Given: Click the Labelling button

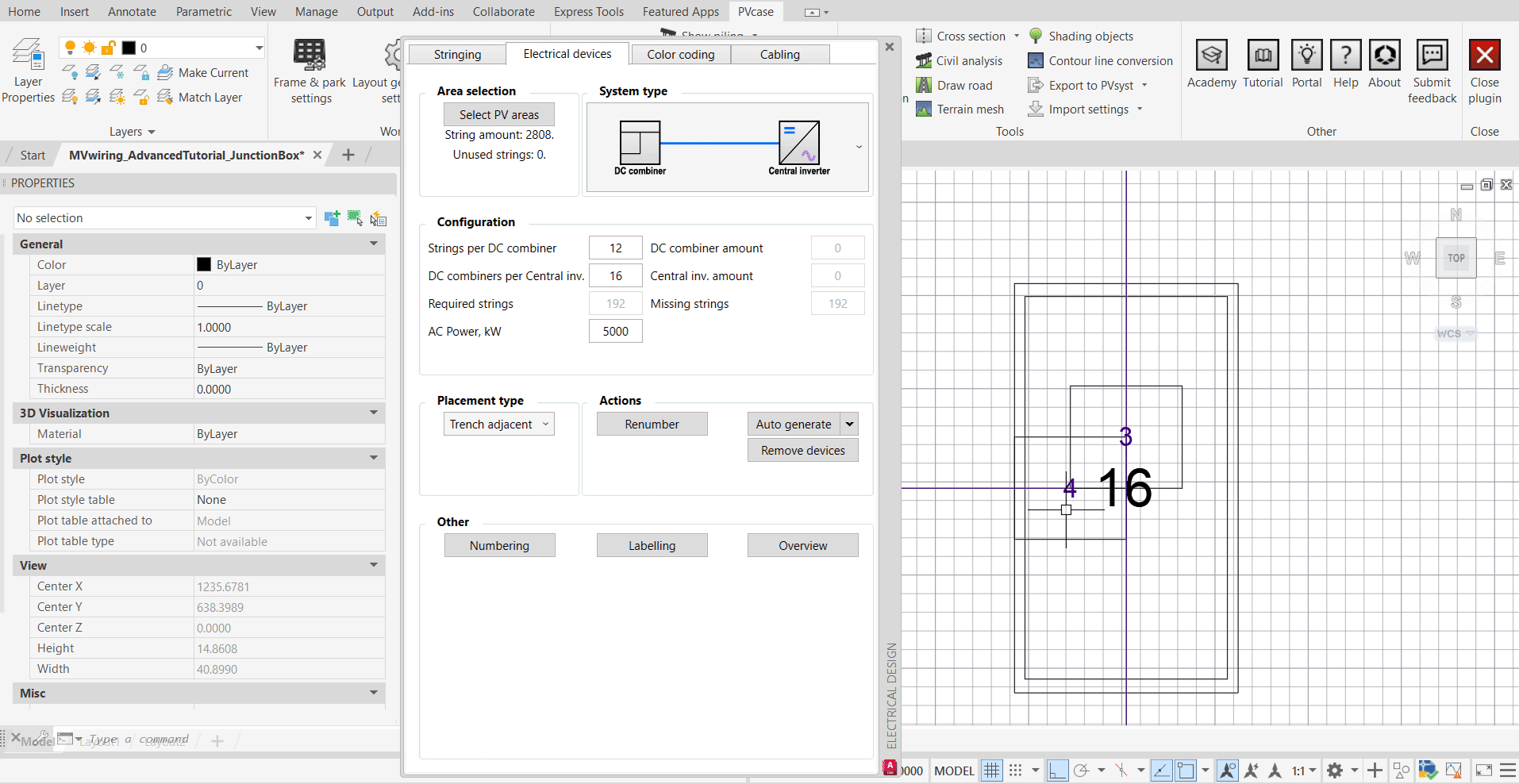Looking at the screenshot, I should (652, 546).
